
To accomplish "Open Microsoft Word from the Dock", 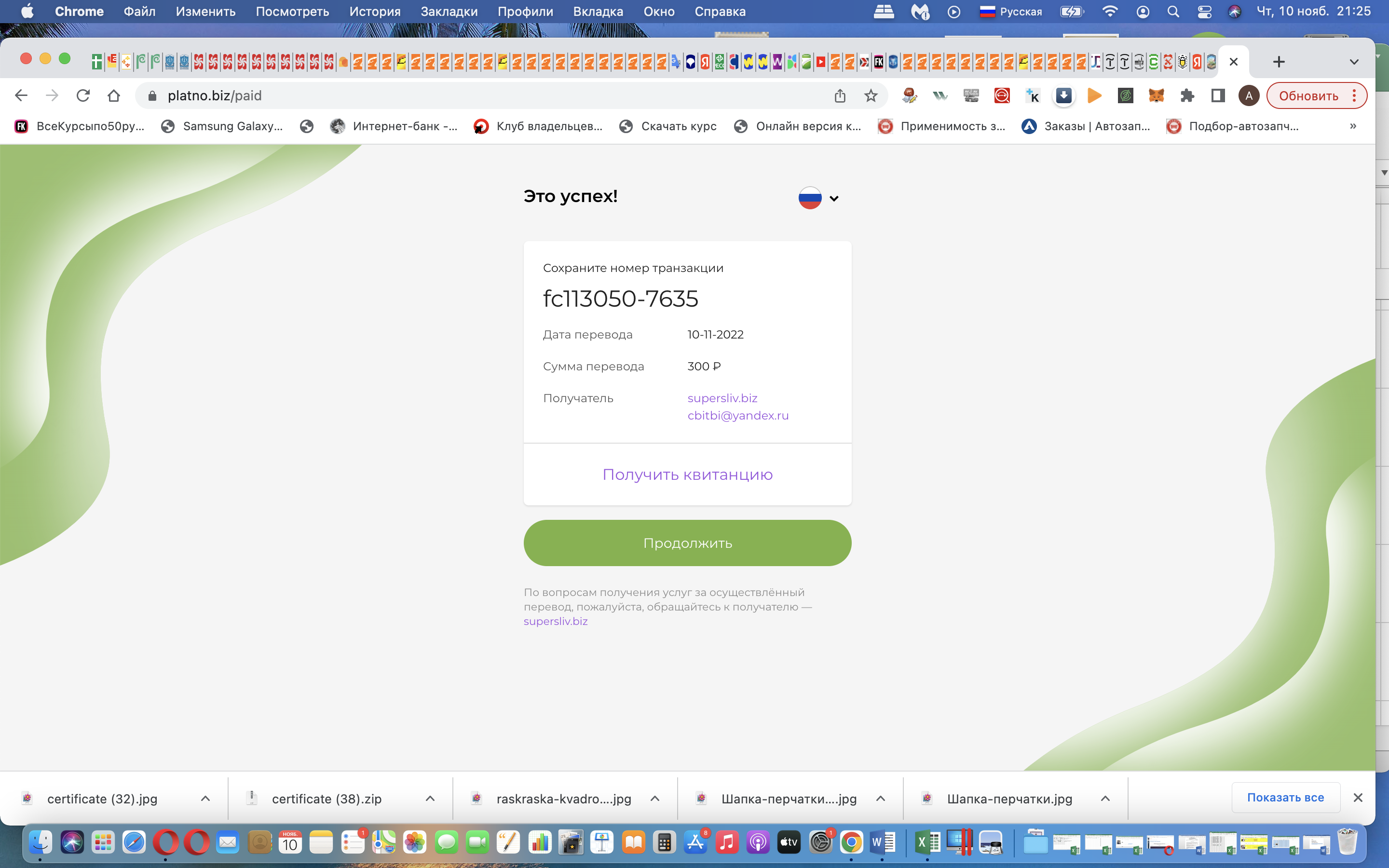I will (x=882, y=842).
